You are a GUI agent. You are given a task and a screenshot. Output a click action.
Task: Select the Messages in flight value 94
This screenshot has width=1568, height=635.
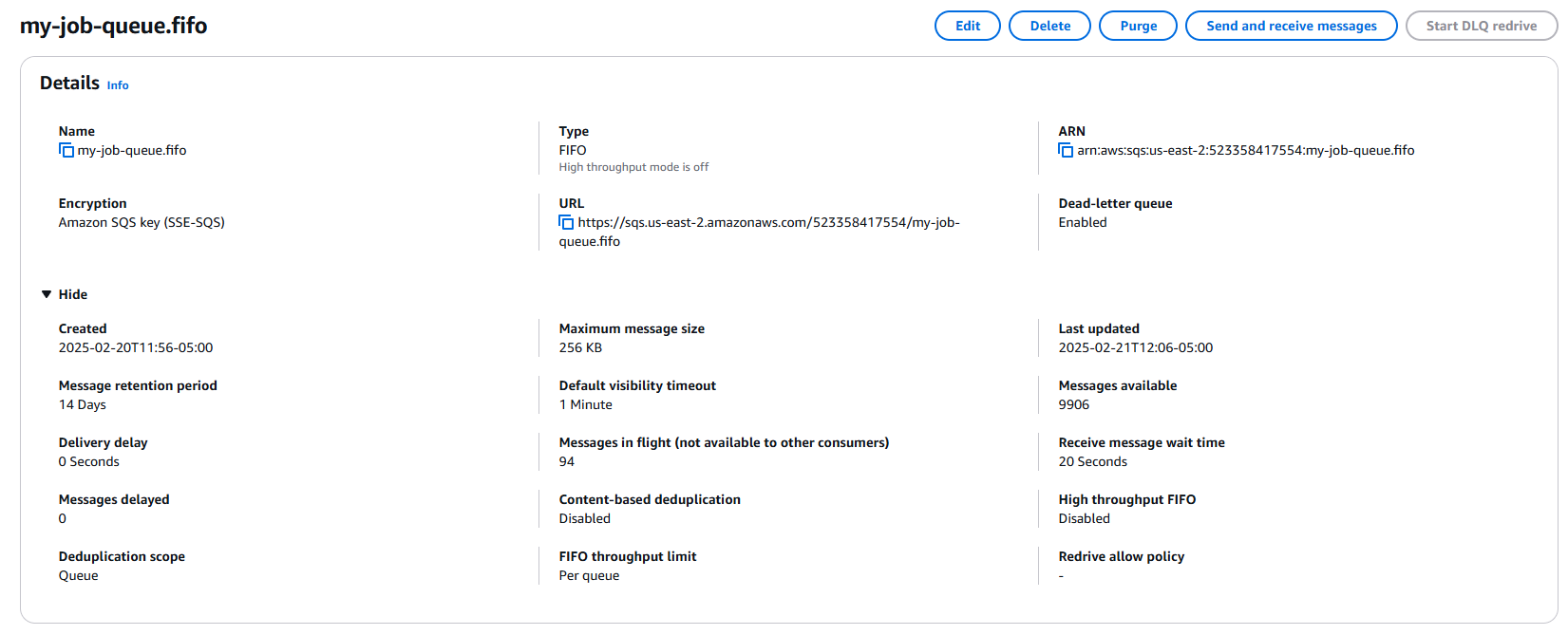tap(567, 461)
